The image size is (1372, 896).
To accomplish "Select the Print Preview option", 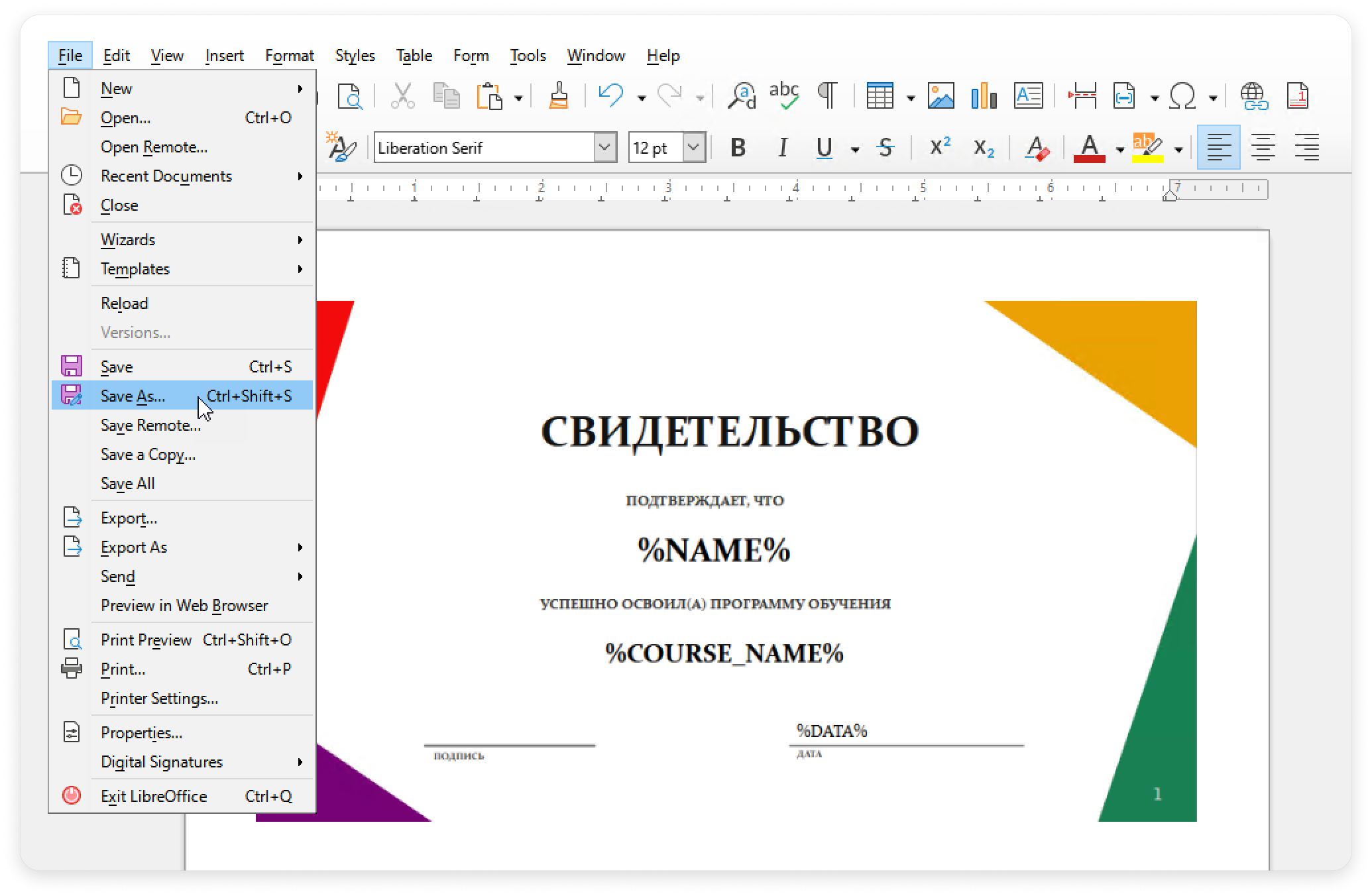I will (146, 639).
